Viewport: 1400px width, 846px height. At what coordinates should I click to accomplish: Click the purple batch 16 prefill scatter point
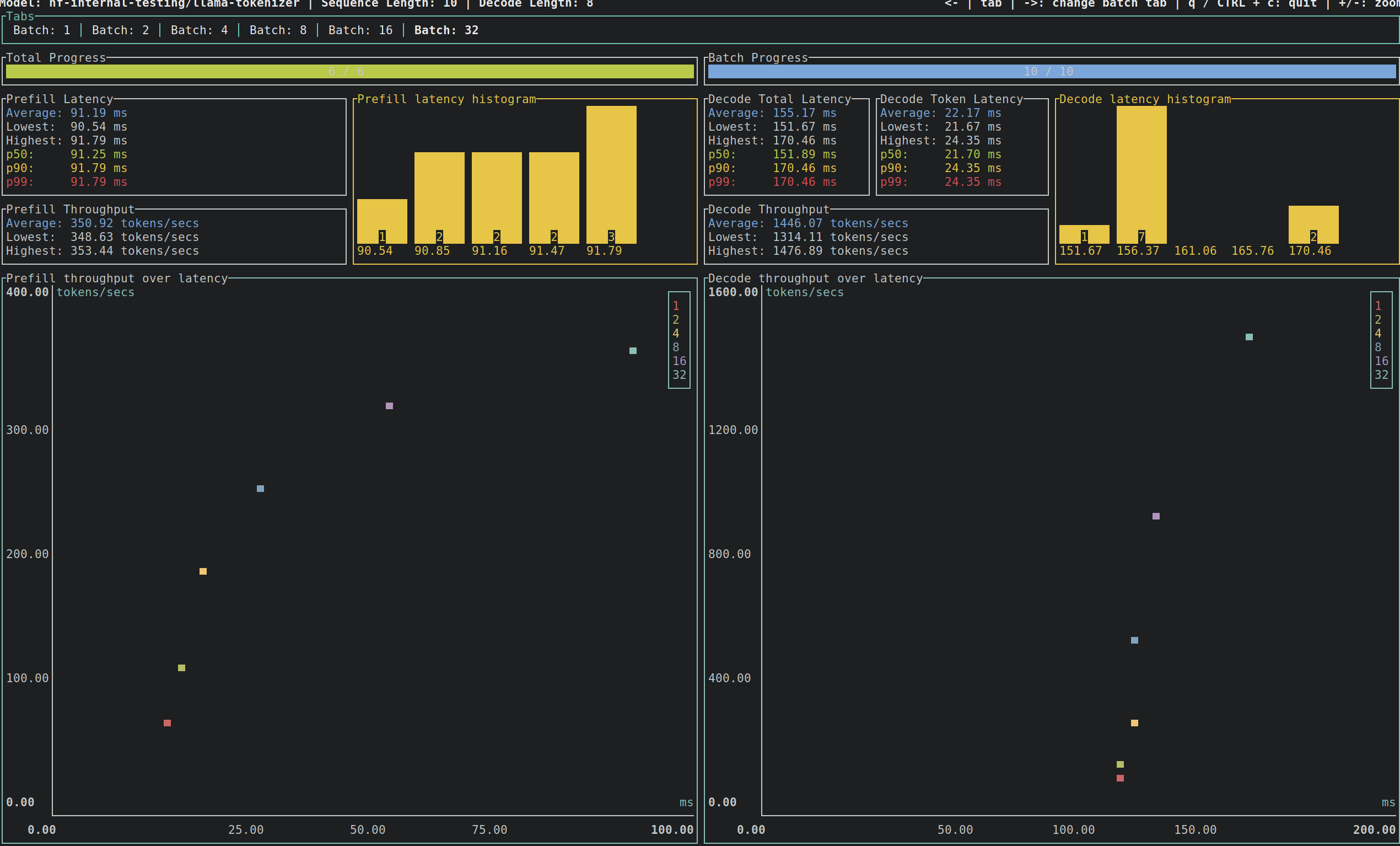click(x=389, y=405)
